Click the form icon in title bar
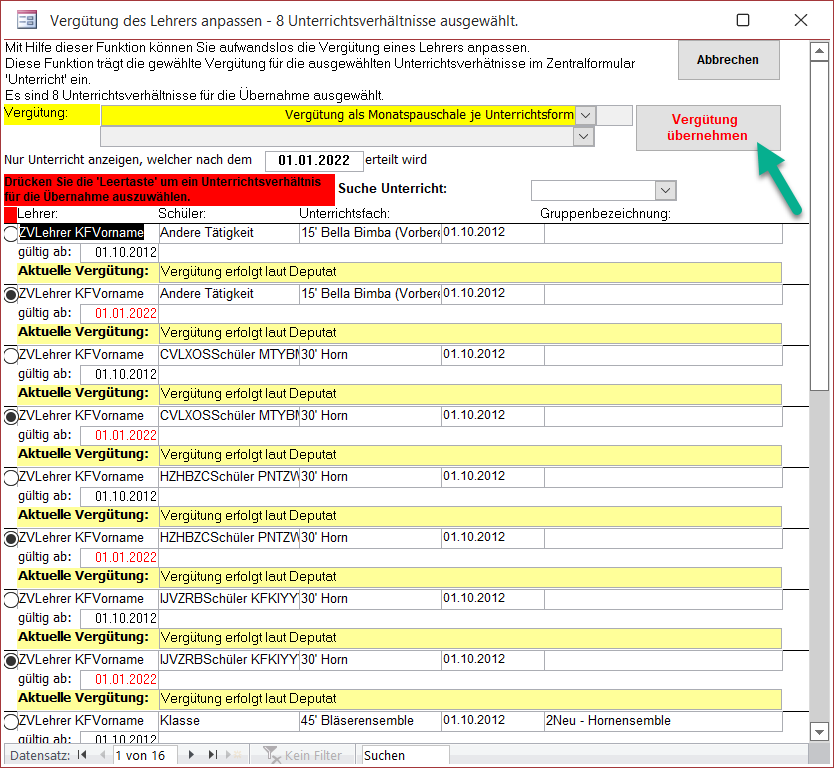Screen dimensions: 834x768 (x=27, y=20)
